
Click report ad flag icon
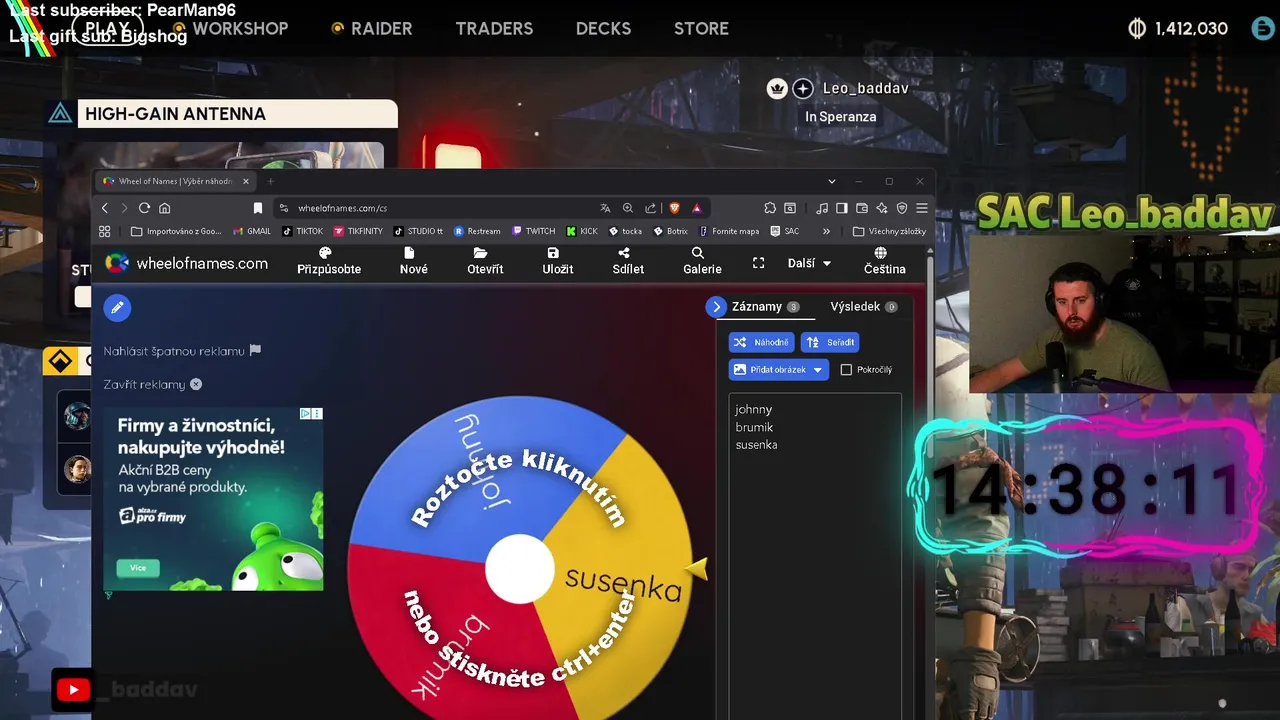(x=255, y=350)
